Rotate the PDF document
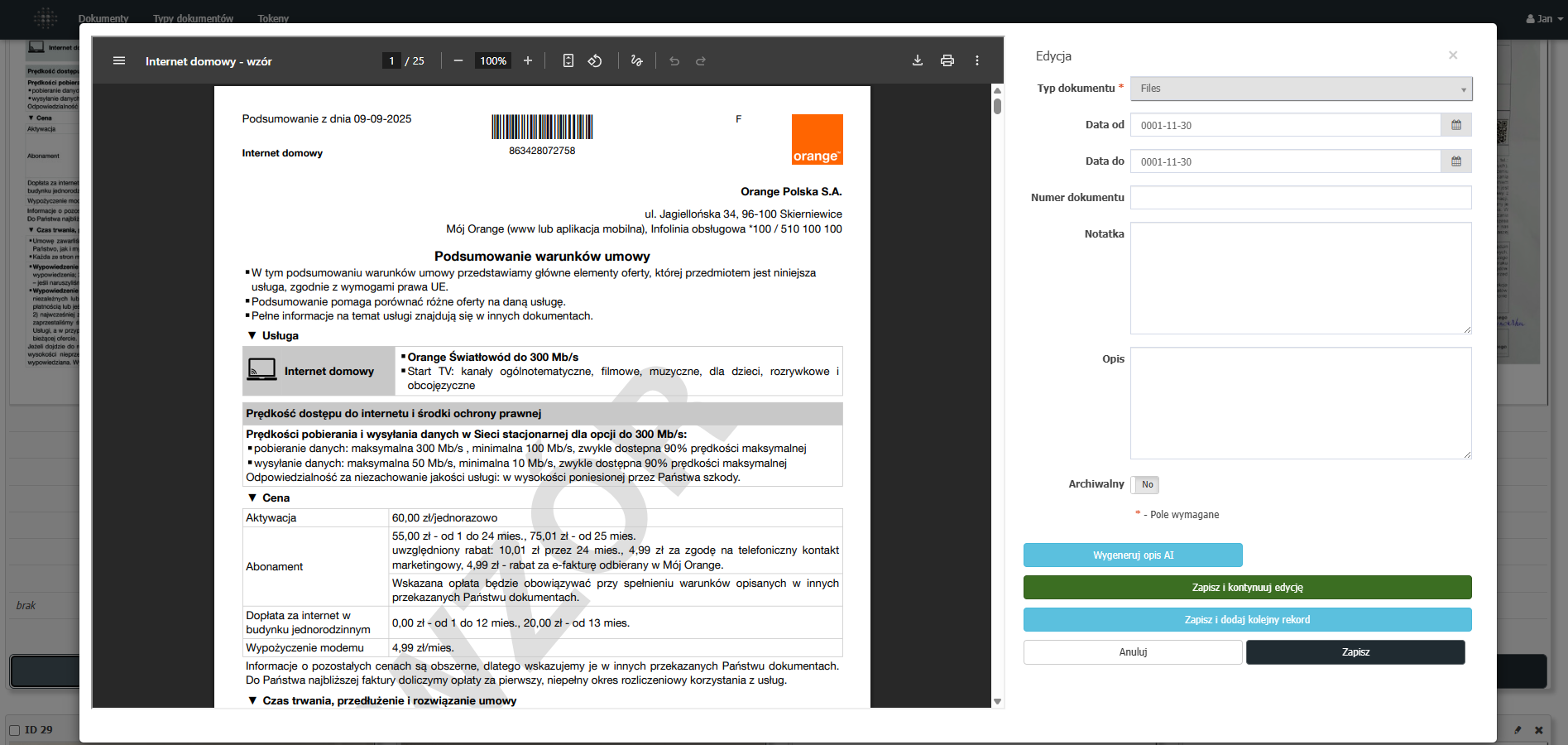Viewport: 1568px width, 745px height. pos(595,60)
